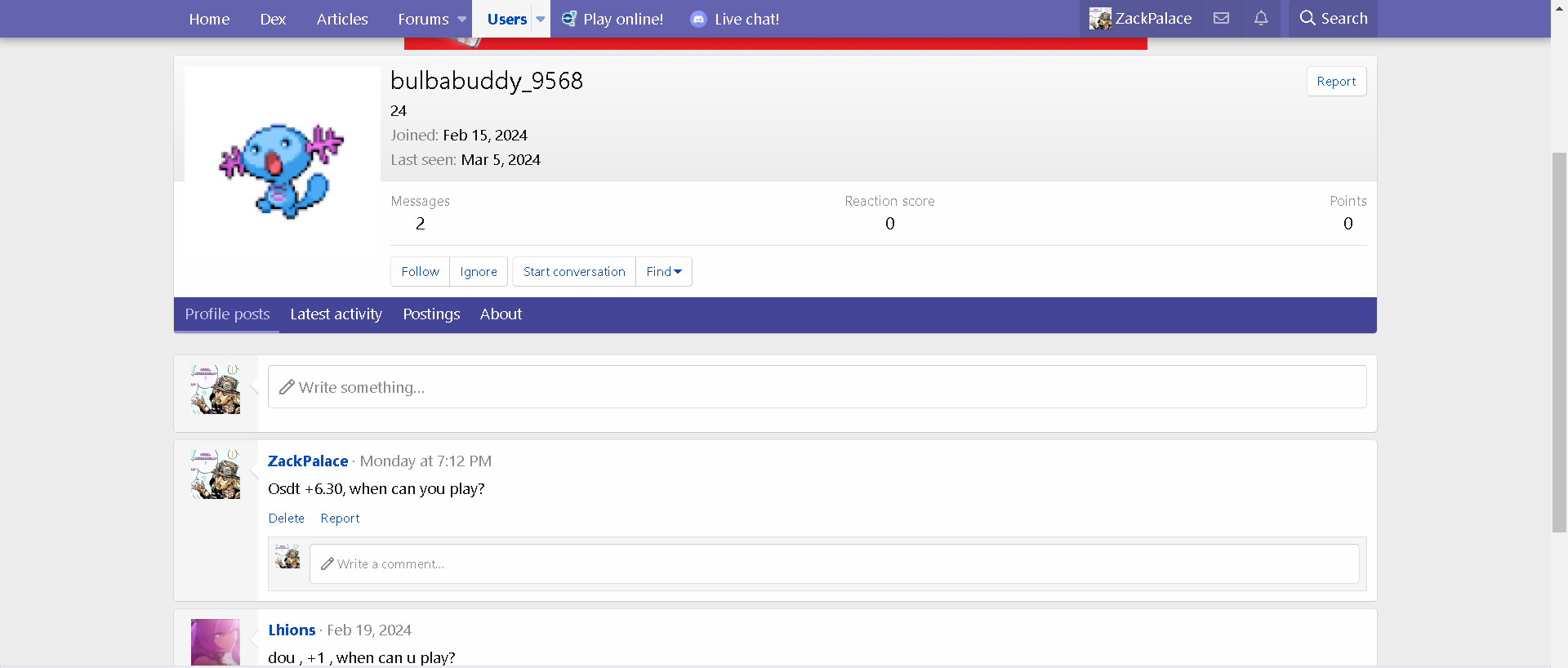The image size is (1568, 668).
Task: Click the red banner at top
Action: coord(775,43)
